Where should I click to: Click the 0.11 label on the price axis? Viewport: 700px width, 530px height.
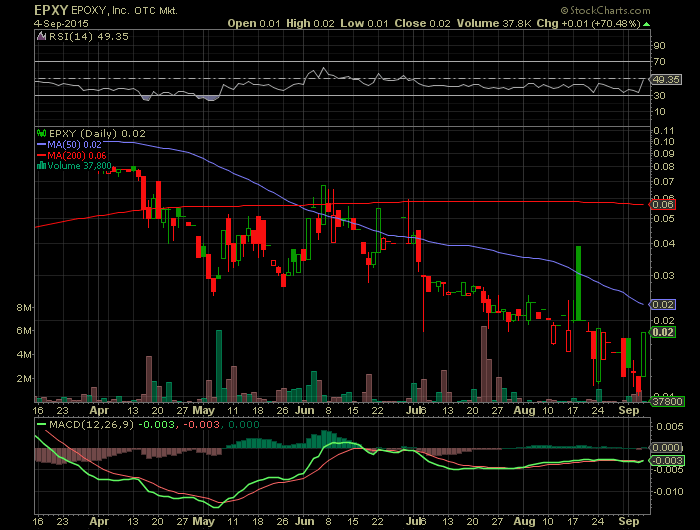coord(663,131)
